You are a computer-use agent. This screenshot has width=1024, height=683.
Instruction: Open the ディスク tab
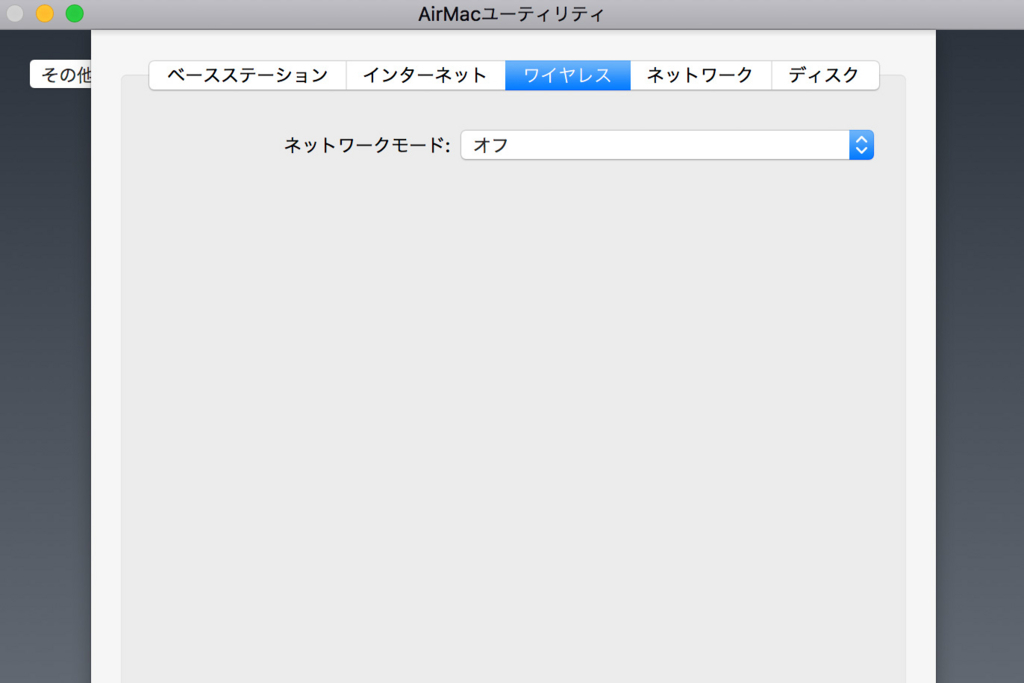(825, 75)
